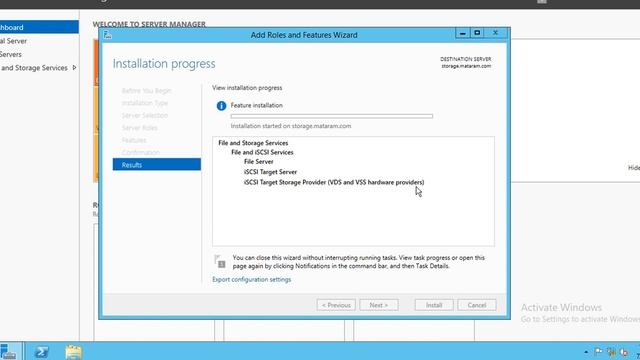Open the PowerShell icon on the taskbar
This screenshot has height=360, width=640.
(41, 351)
